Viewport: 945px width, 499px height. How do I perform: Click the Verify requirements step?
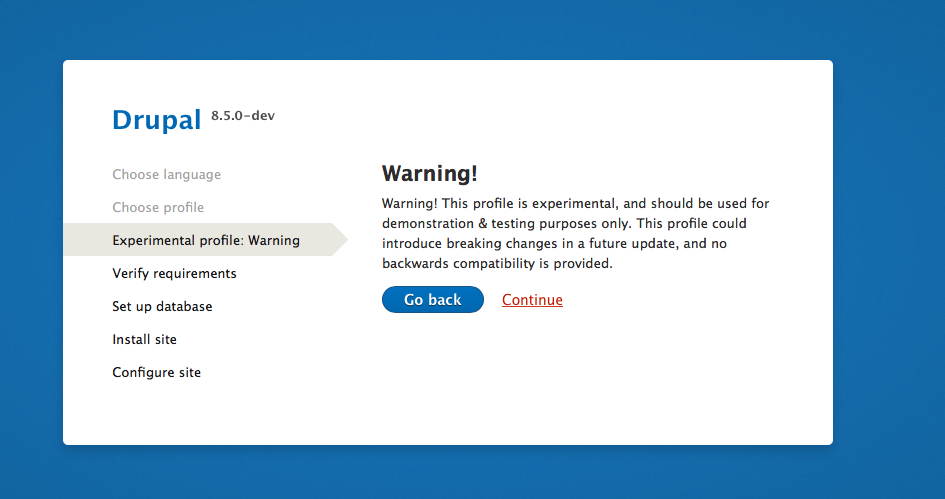coord(174,273)
